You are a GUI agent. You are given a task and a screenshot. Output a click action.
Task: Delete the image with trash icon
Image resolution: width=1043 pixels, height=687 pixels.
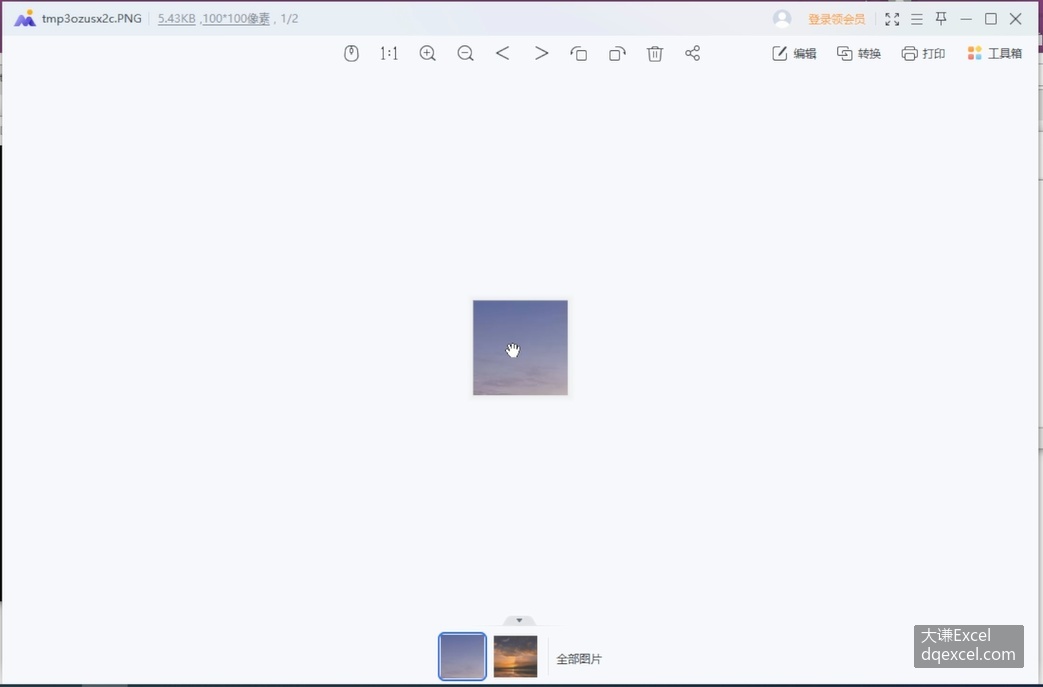655,53
